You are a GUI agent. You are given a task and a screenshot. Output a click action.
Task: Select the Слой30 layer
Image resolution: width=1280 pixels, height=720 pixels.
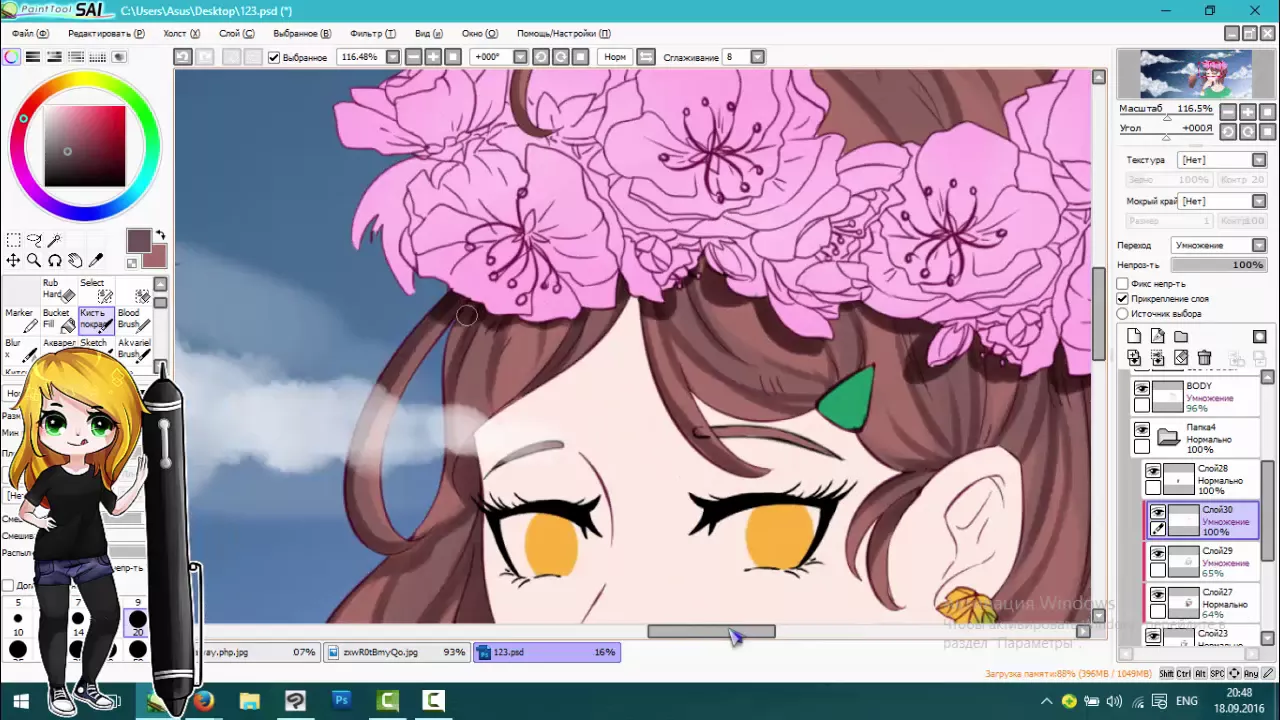1202,521
